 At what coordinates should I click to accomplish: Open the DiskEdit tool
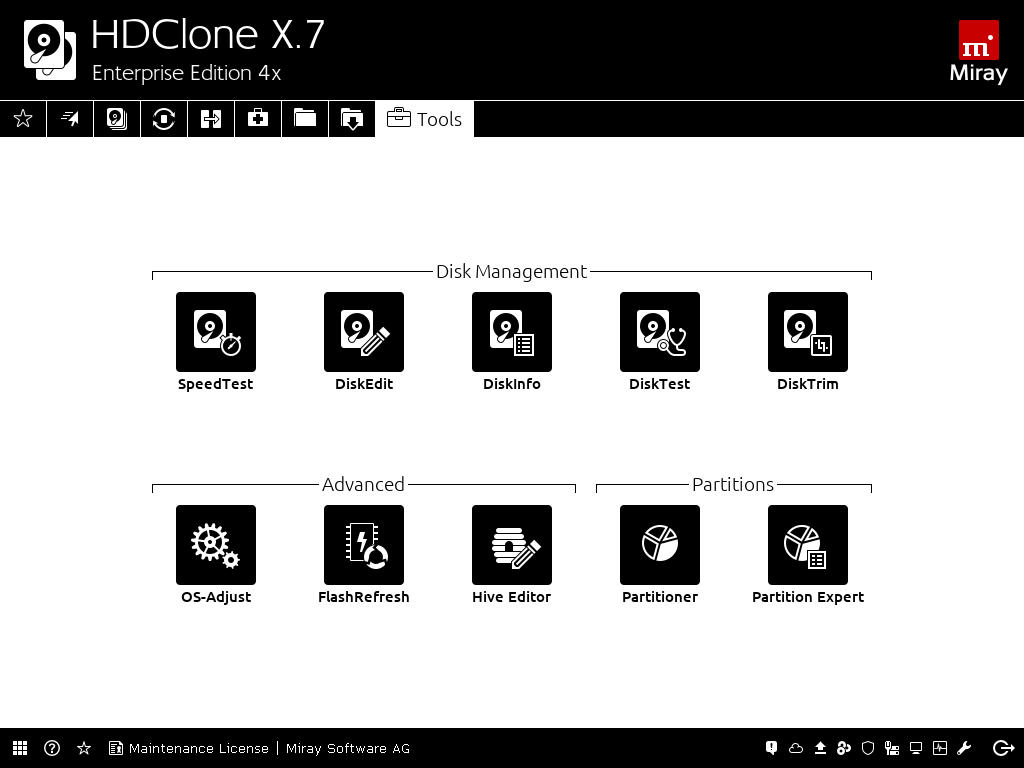(x=363, y=332)
